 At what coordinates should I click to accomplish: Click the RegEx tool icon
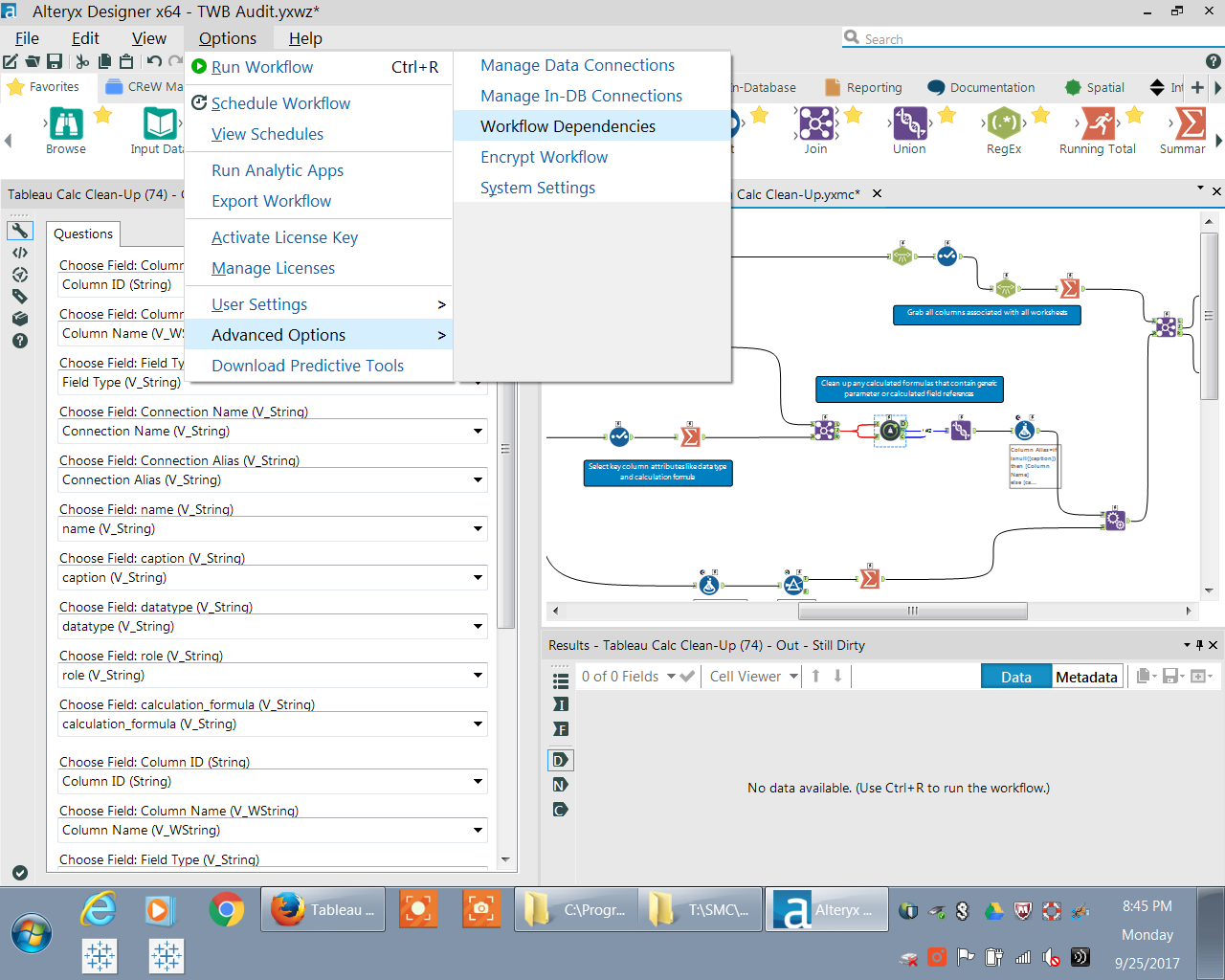pos(1003,122)
